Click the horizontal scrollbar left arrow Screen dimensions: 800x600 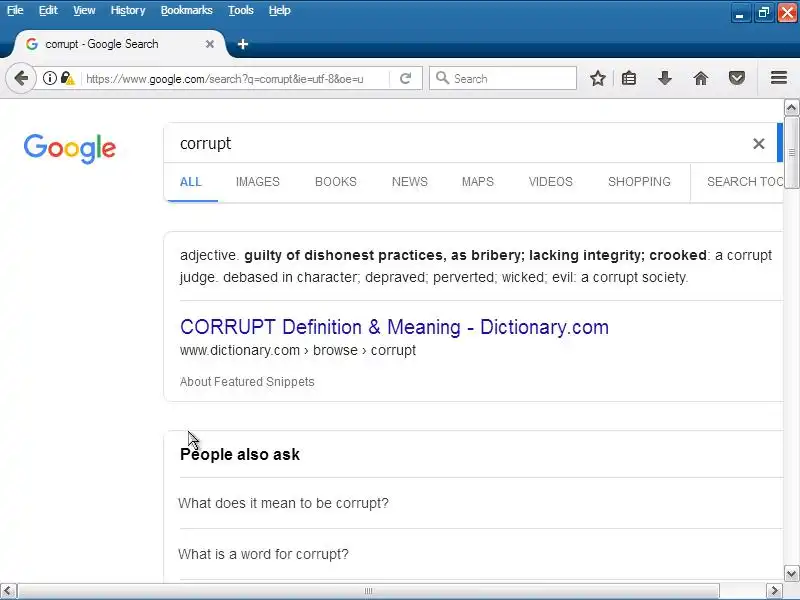tap(8, 591)
